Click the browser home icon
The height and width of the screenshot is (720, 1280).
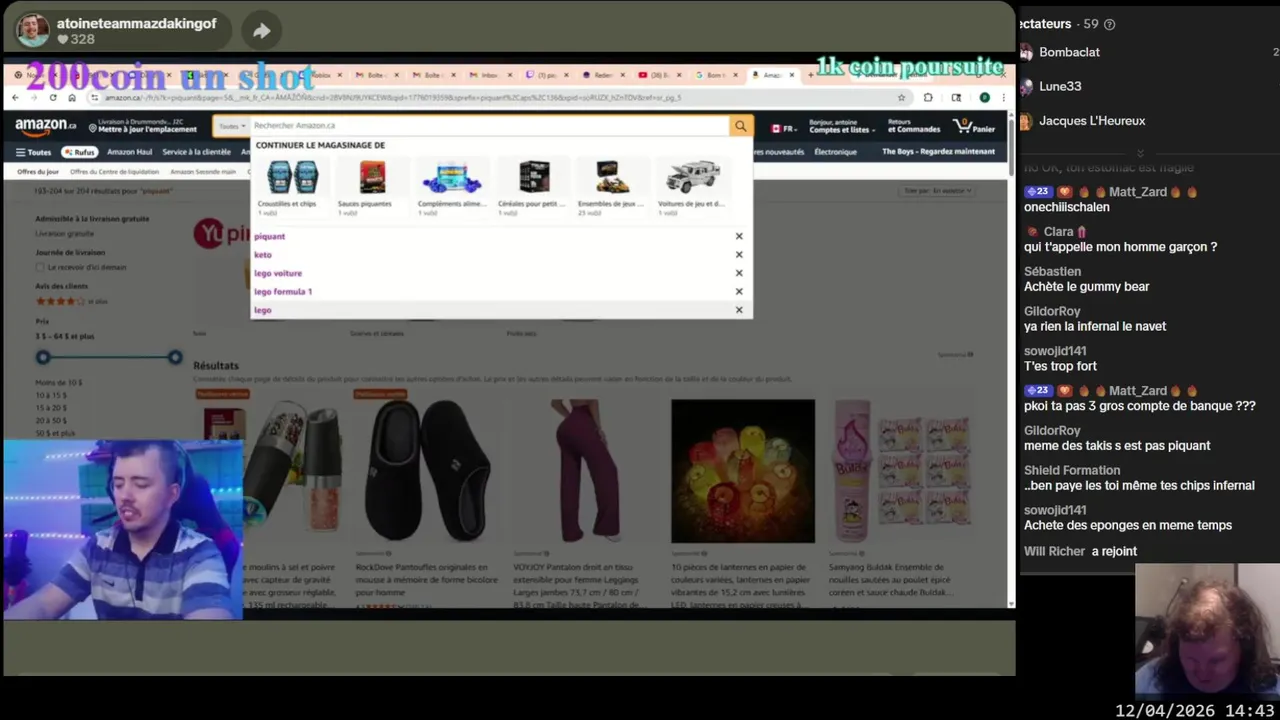click(72, 98)
